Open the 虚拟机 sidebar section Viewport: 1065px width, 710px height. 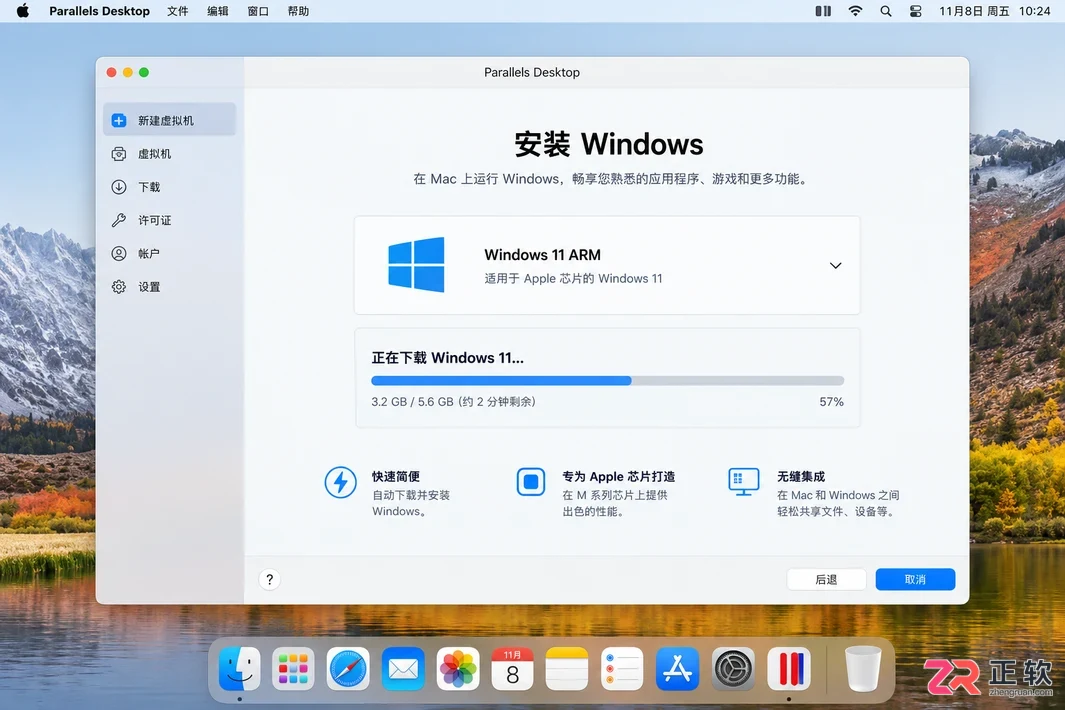169,154
